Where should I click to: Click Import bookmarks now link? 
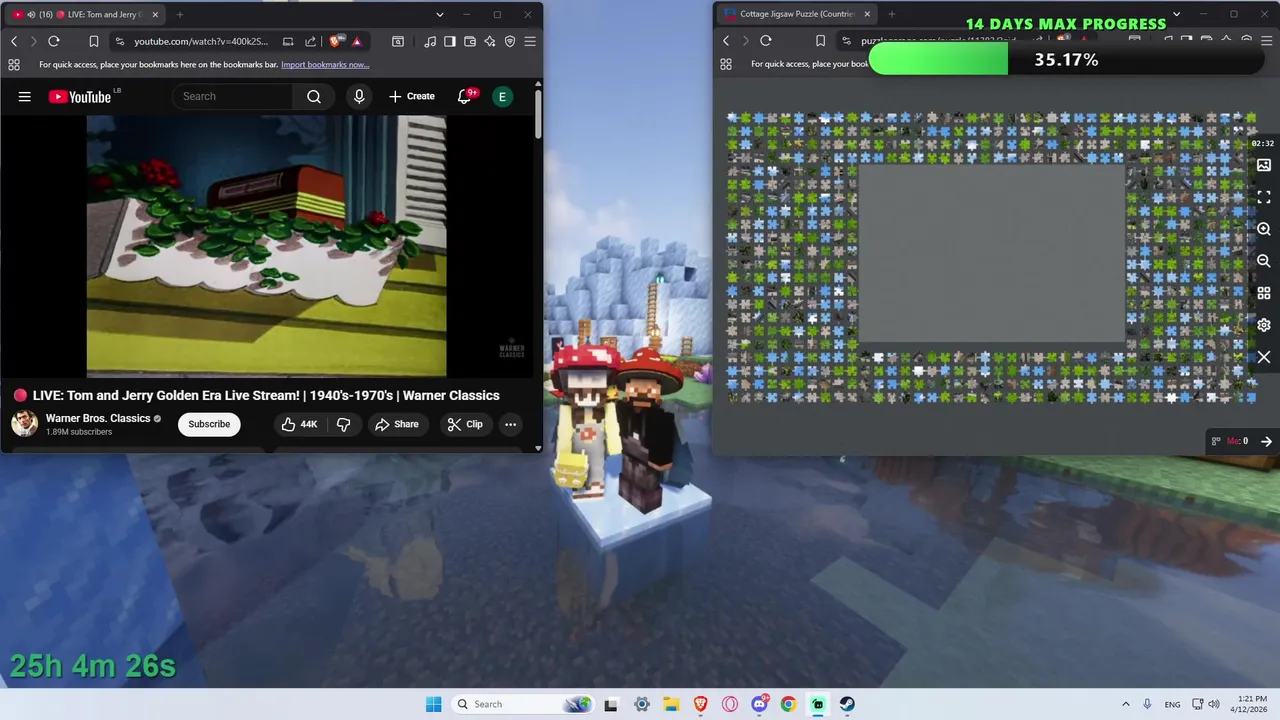pos(325,64)
